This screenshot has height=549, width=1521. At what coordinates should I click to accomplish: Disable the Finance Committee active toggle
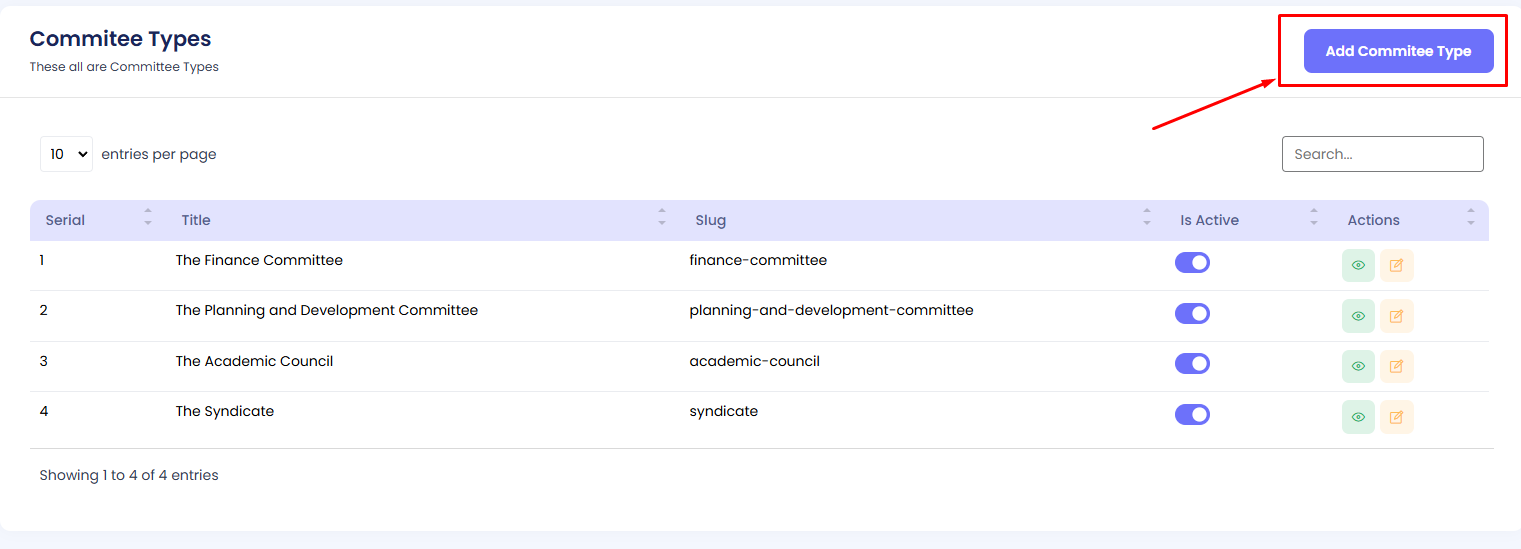tap(1192, 262)
